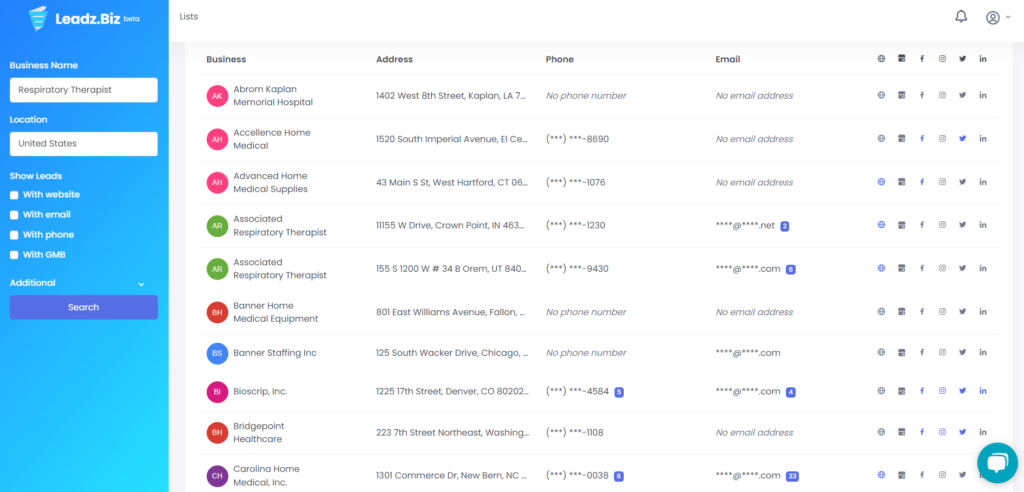Click the Phone column header

pos(560,59)
